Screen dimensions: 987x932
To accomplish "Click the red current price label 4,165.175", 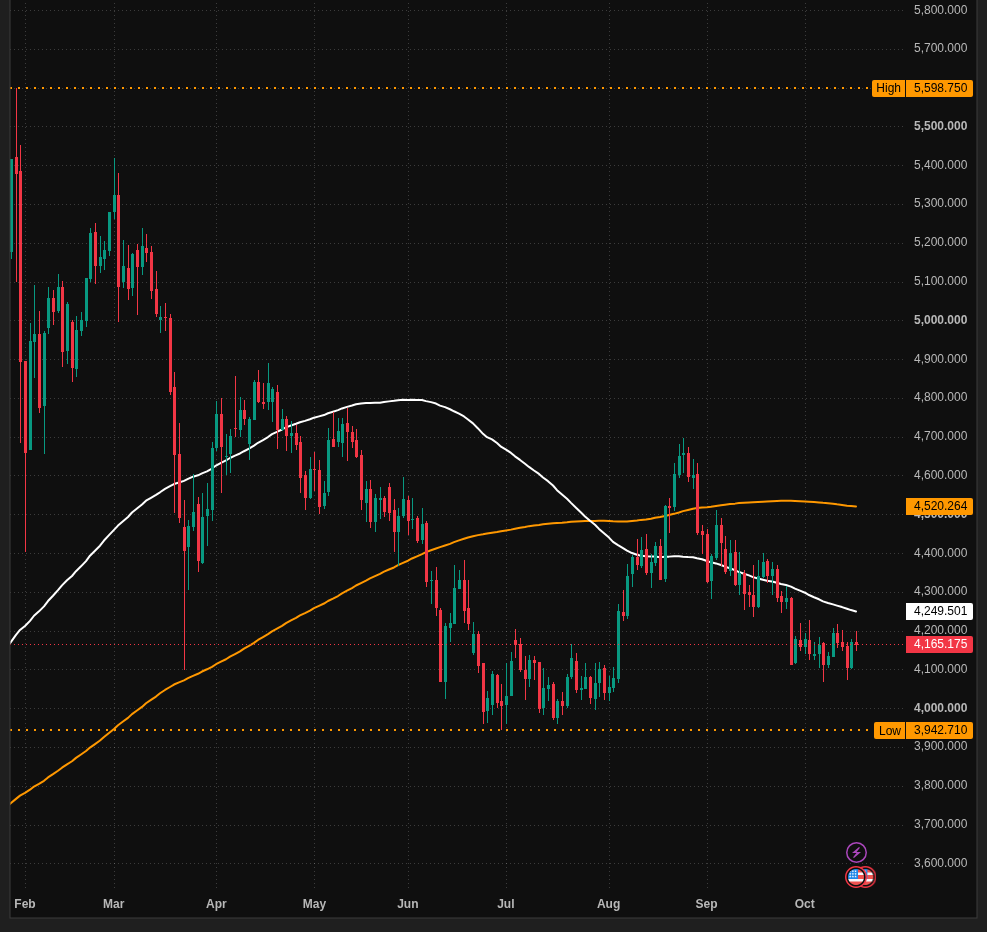I will [x=940, y=644].
